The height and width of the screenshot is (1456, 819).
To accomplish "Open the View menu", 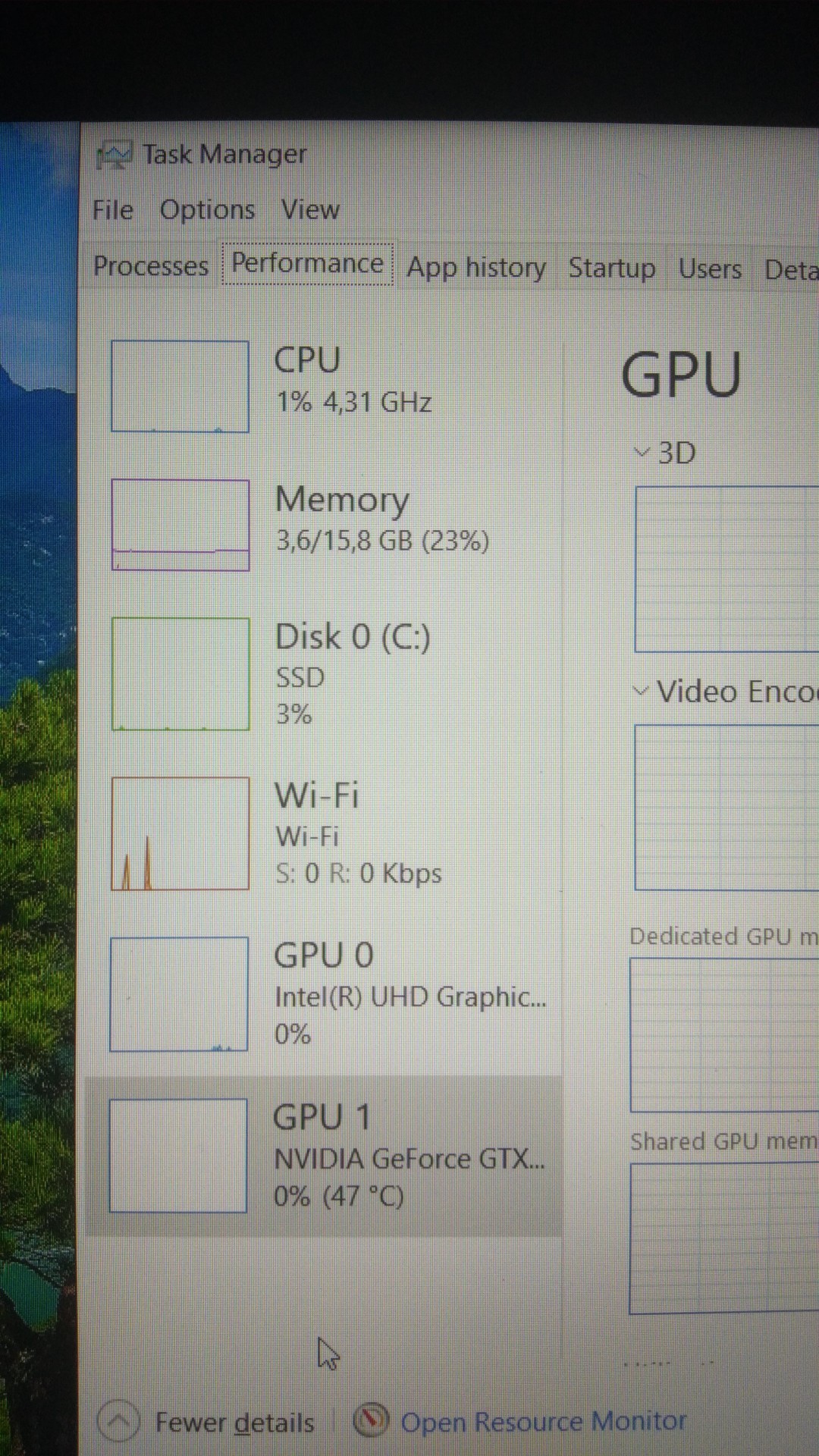I will (310, 209).
